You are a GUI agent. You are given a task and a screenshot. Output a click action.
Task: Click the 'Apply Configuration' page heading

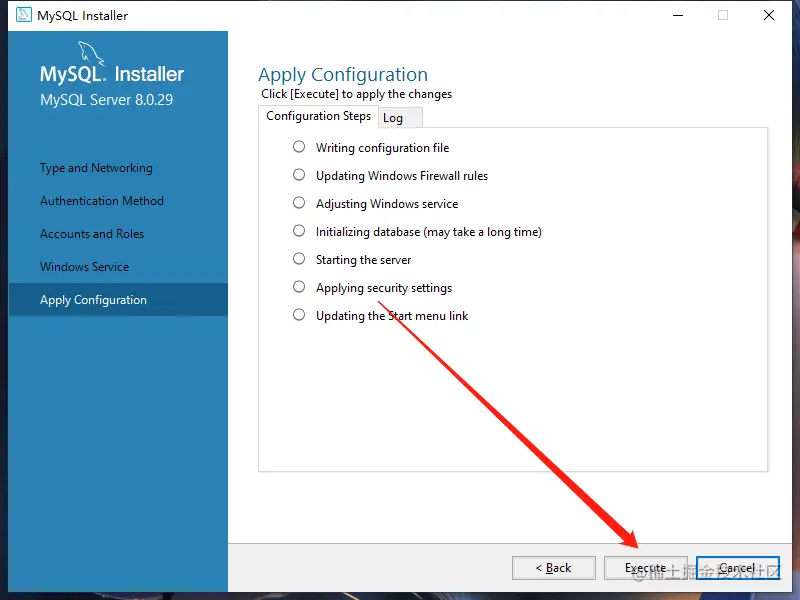pos(343,75)
